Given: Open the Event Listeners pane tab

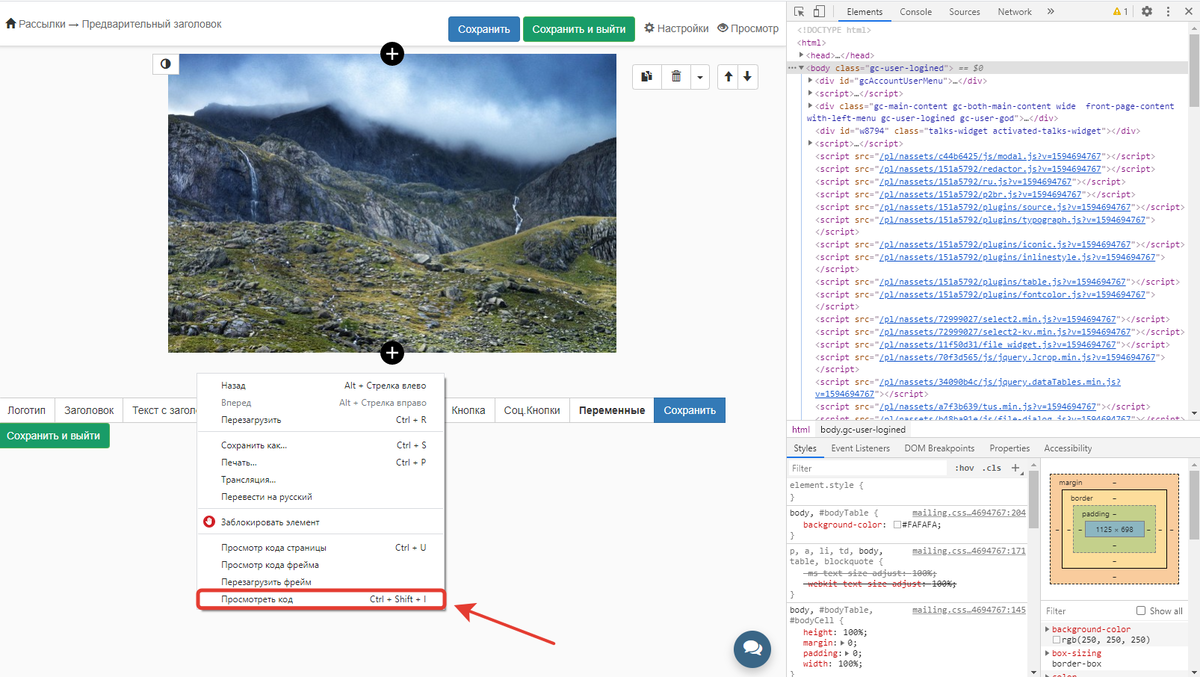Looking at the screenshot, I should click(860, 448).
